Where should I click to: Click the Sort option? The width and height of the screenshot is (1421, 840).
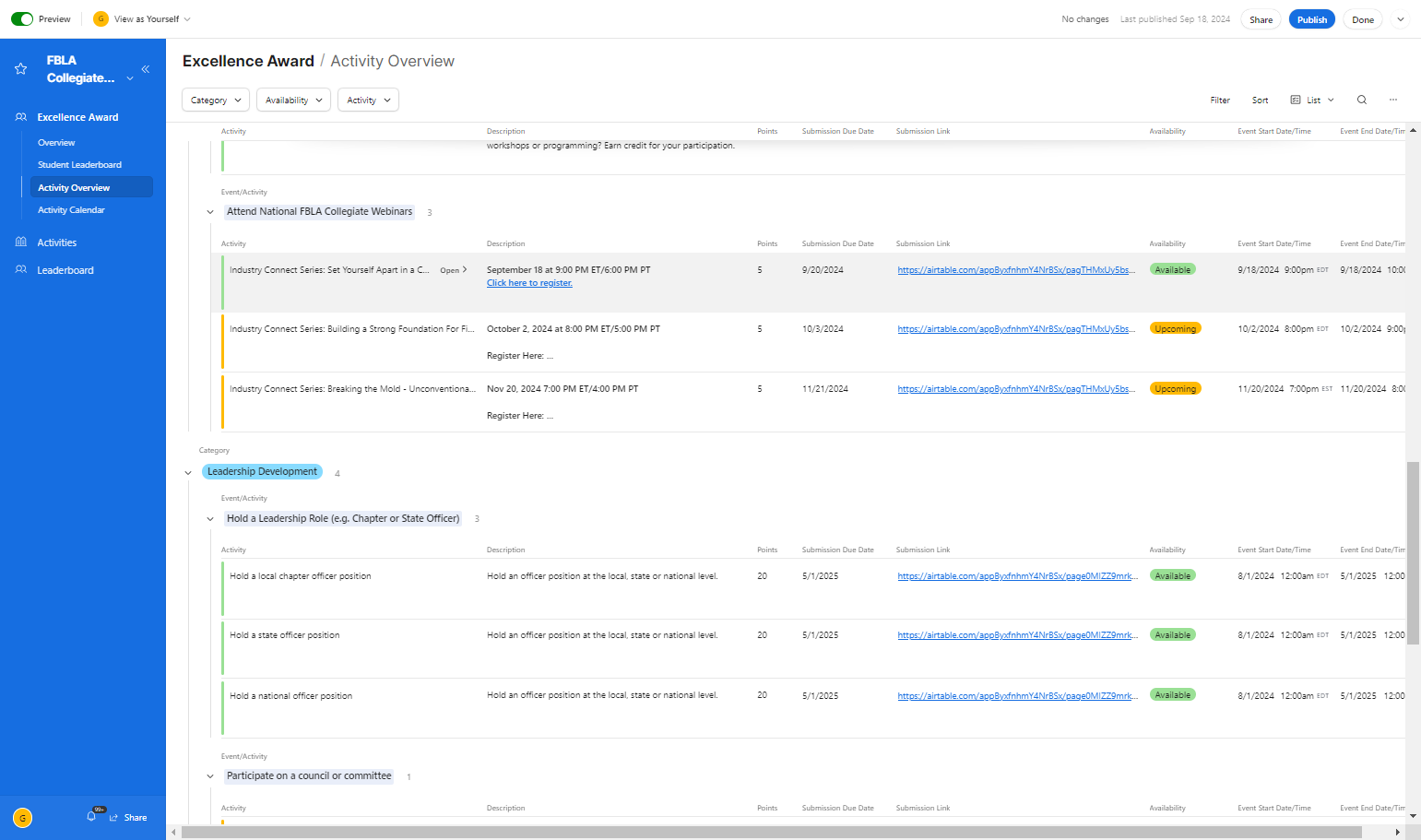1260,101
